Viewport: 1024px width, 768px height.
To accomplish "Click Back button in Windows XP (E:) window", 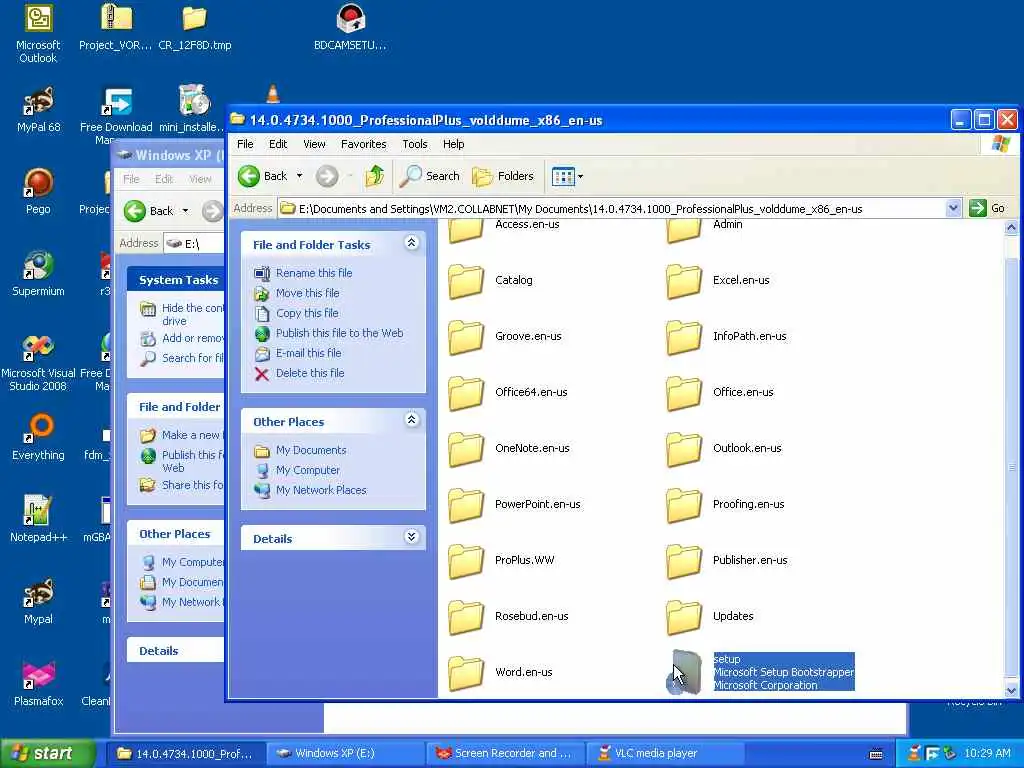I will (x=149, y=210).
